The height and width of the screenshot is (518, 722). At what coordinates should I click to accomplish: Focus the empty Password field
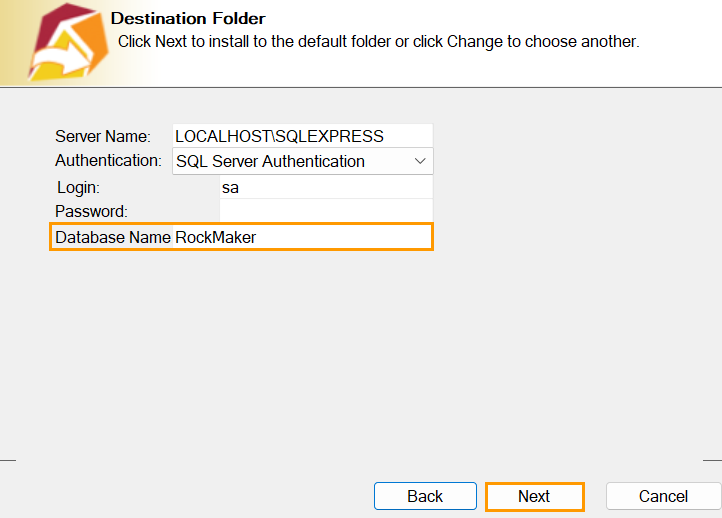click(326, 211)
